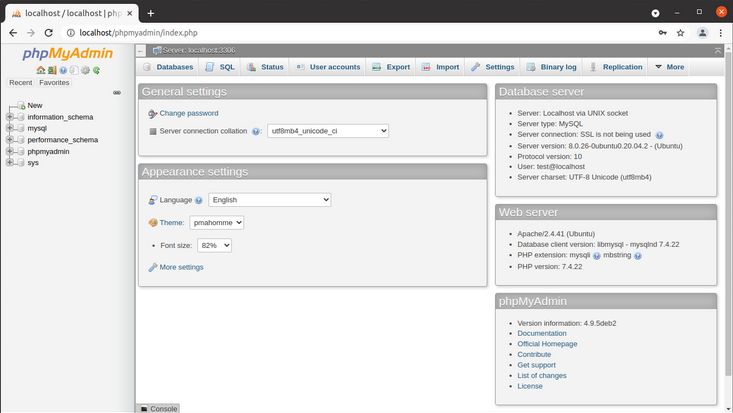Expand the information_schema database tree node

click(9, 116)
